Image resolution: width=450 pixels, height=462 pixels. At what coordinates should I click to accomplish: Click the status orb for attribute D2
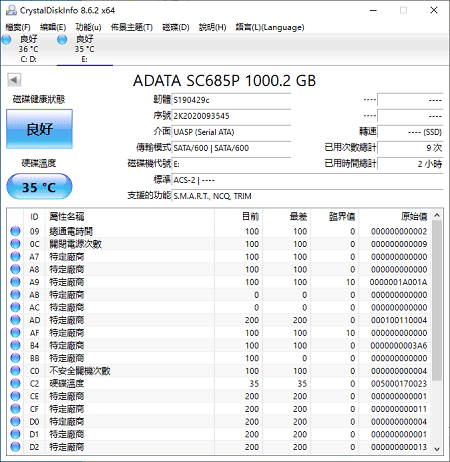(x=15, y=447)
